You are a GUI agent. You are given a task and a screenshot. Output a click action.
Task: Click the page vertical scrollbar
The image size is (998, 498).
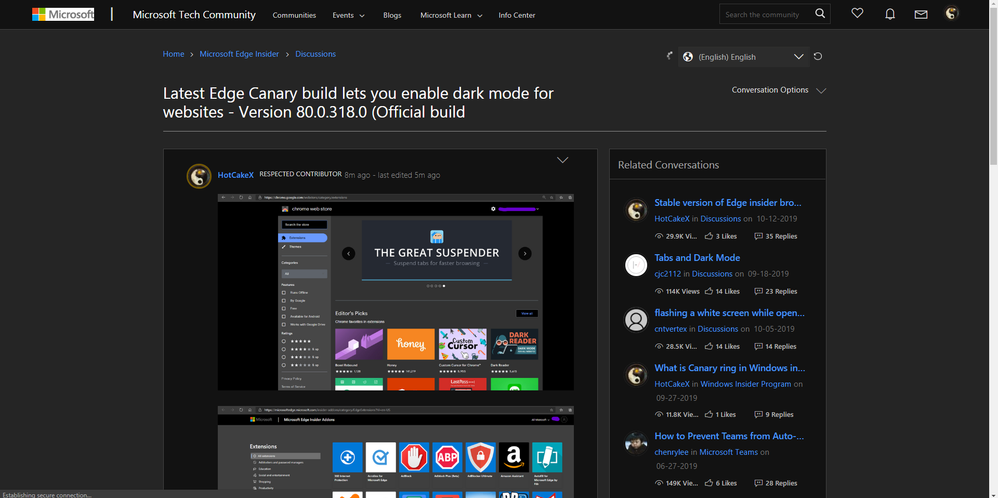click(993, 249)
